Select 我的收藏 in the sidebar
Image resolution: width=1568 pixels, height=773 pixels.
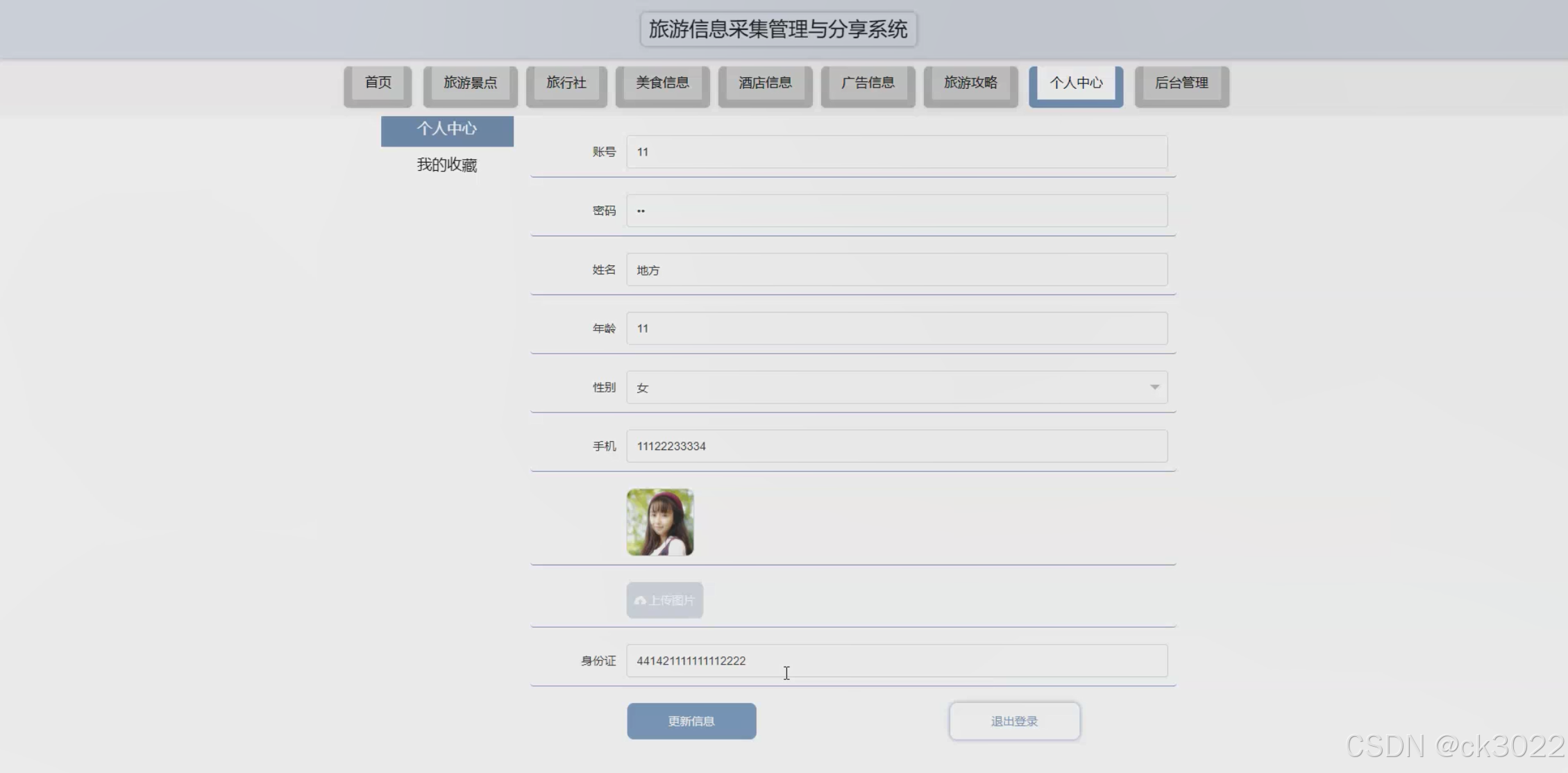tap(447, 165)
